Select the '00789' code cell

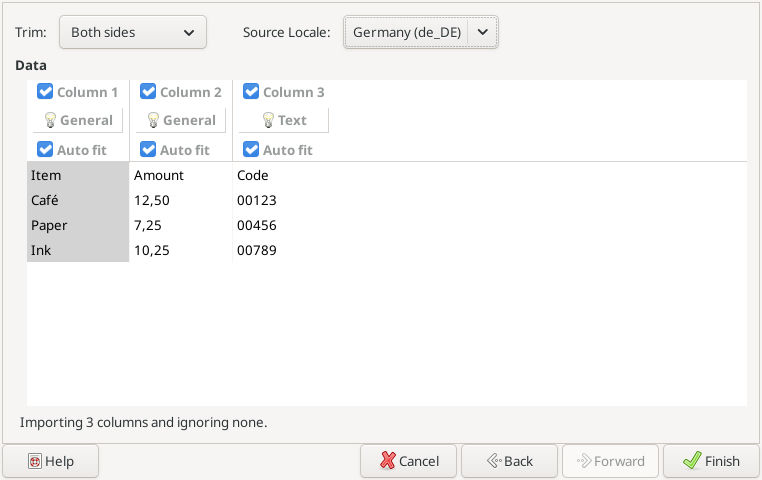[x=284, y=250]
